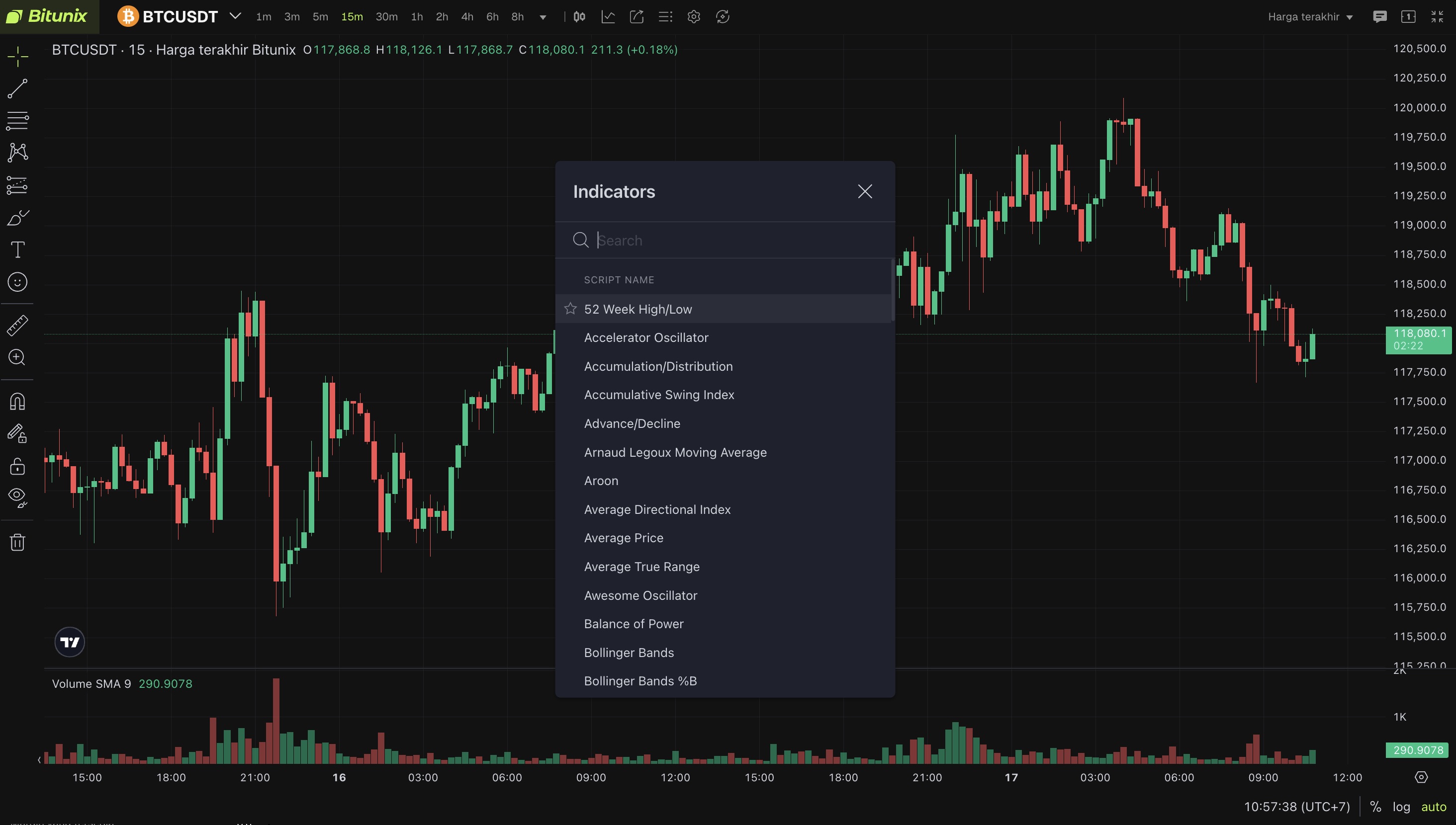This screenshot has width=1456, height=825.
Task: Exit fullscreen with the collapse arrows icon
Action: pyautogui.click(x=1437, y=16)
